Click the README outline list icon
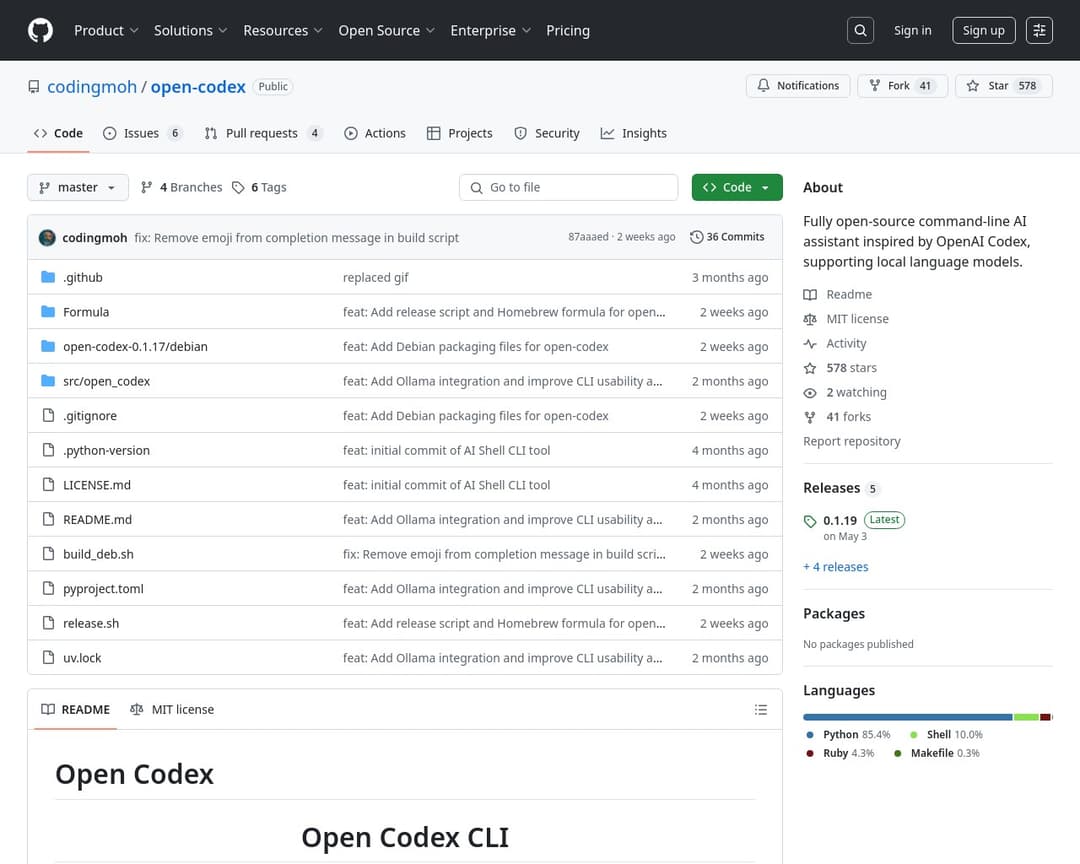The width and height of the screenshot is (1080, 864). (760, 710)
